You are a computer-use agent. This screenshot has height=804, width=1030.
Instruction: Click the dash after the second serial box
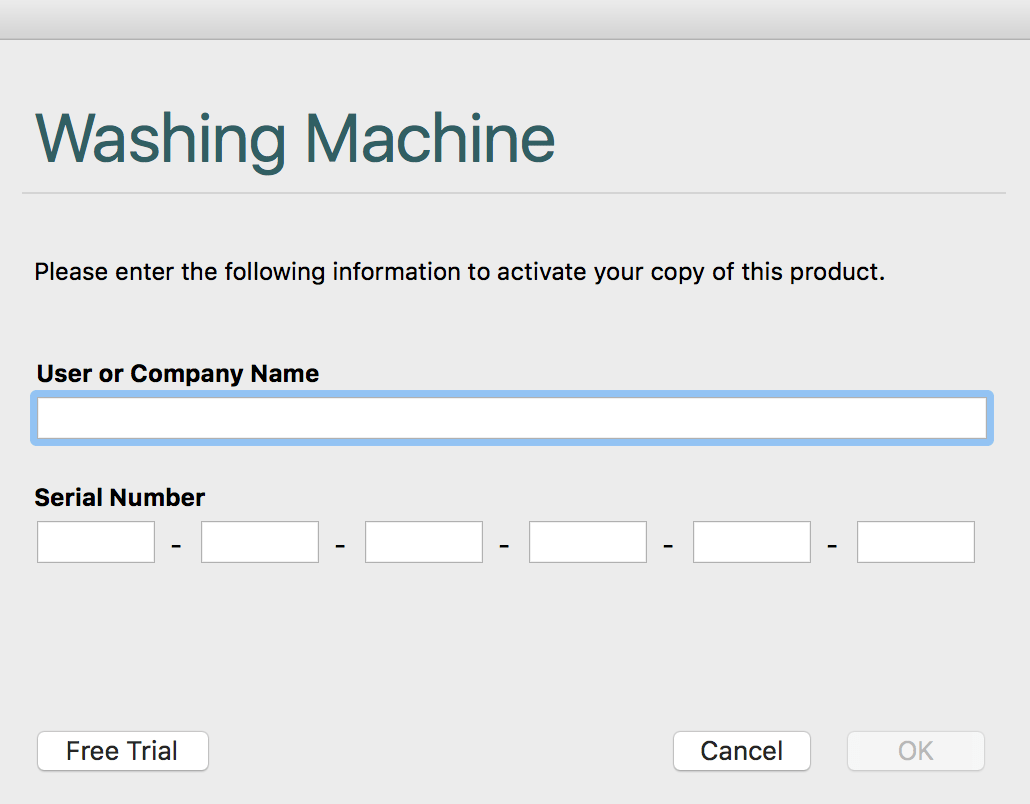point(341,546)
